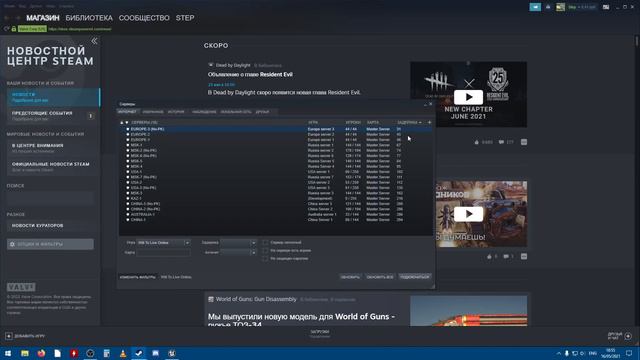Open more options on the Dead by Daylight post
The image size is (640, 360).
tap(524, 142)
